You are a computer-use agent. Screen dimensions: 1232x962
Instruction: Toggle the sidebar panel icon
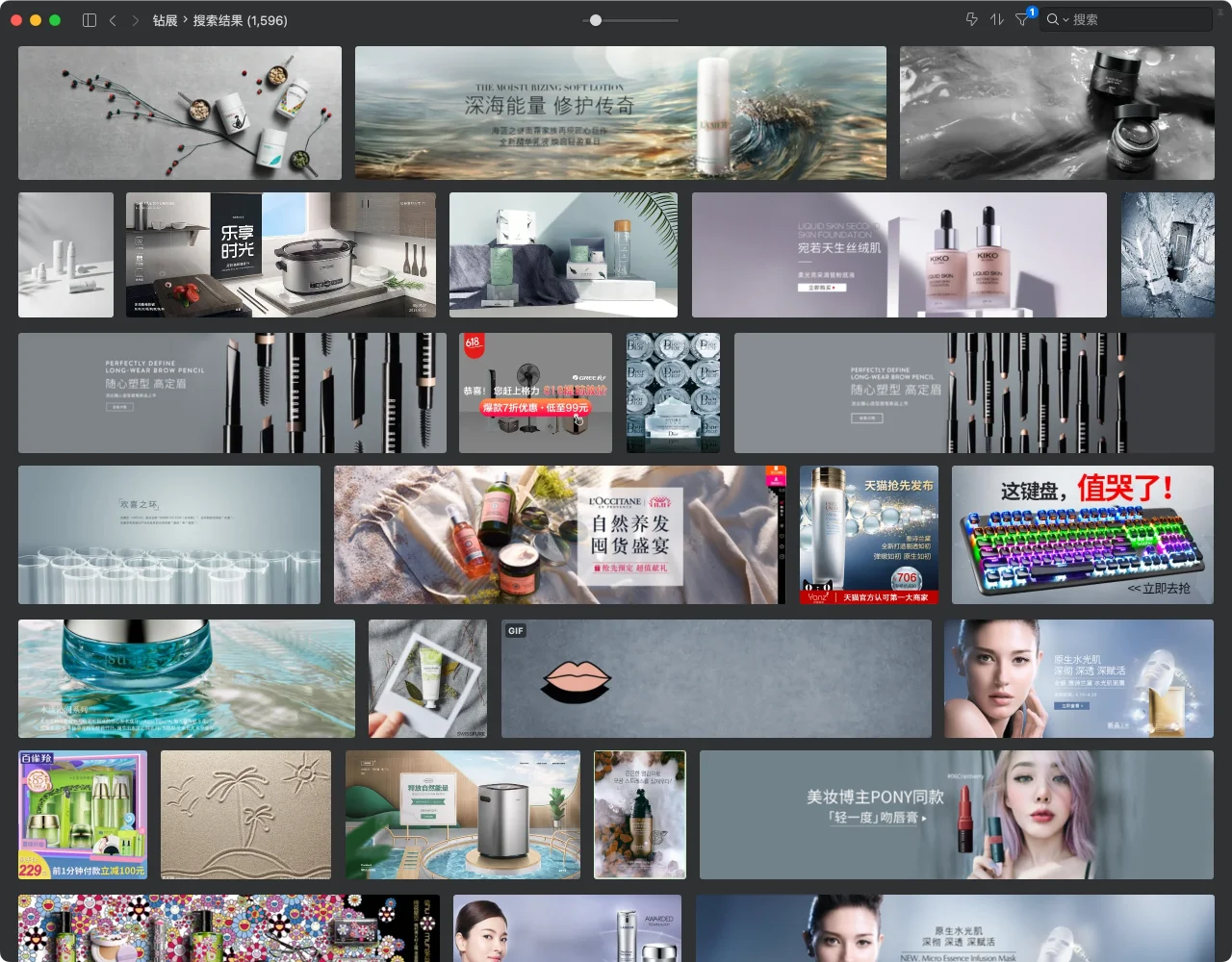(90, 20)
